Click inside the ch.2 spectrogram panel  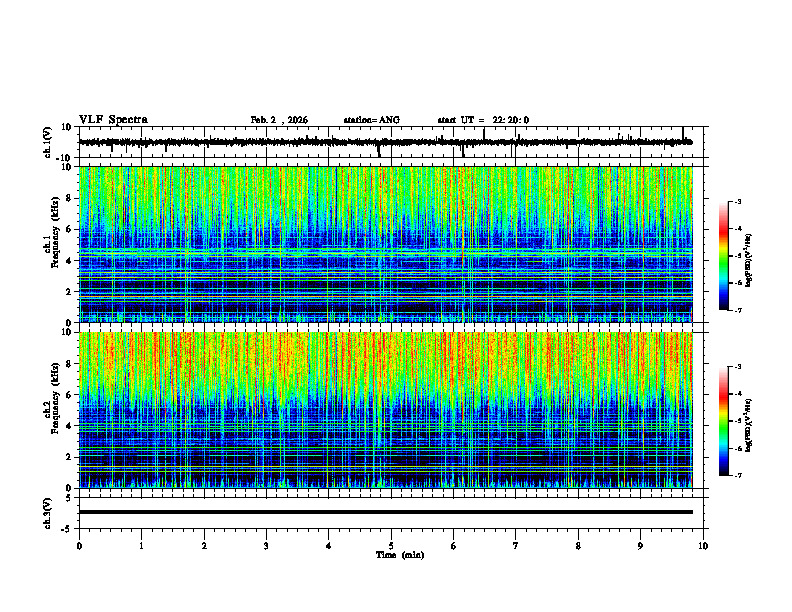[385, 410]
